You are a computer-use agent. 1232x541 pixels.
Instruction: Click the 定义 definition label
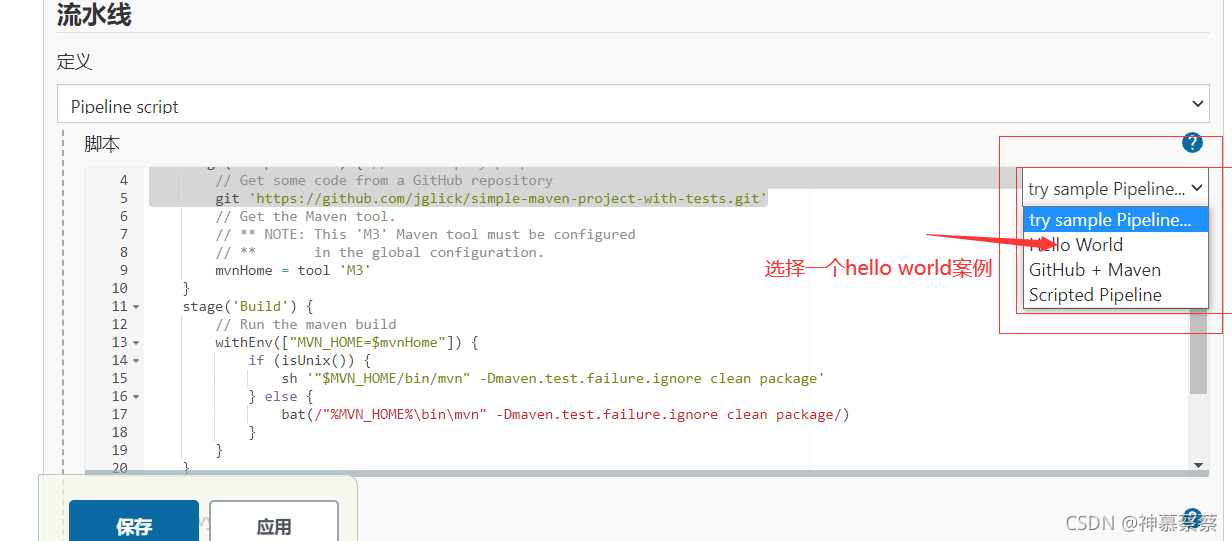[74, 61]
